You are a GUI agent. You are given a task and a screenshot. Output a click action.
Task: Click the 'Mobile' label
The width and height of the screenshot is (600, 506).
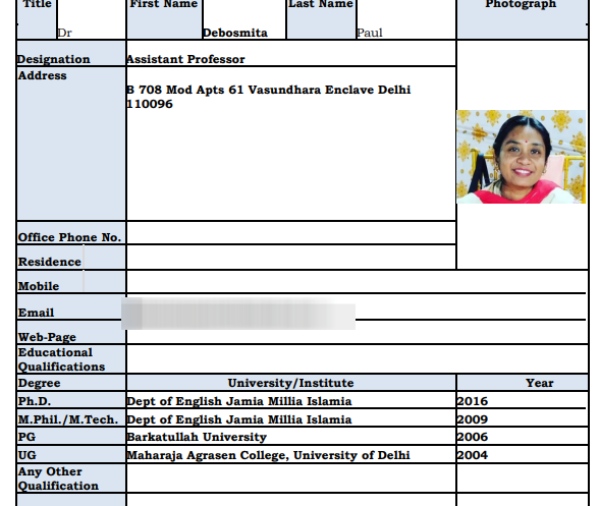click(x=38, y=286)
